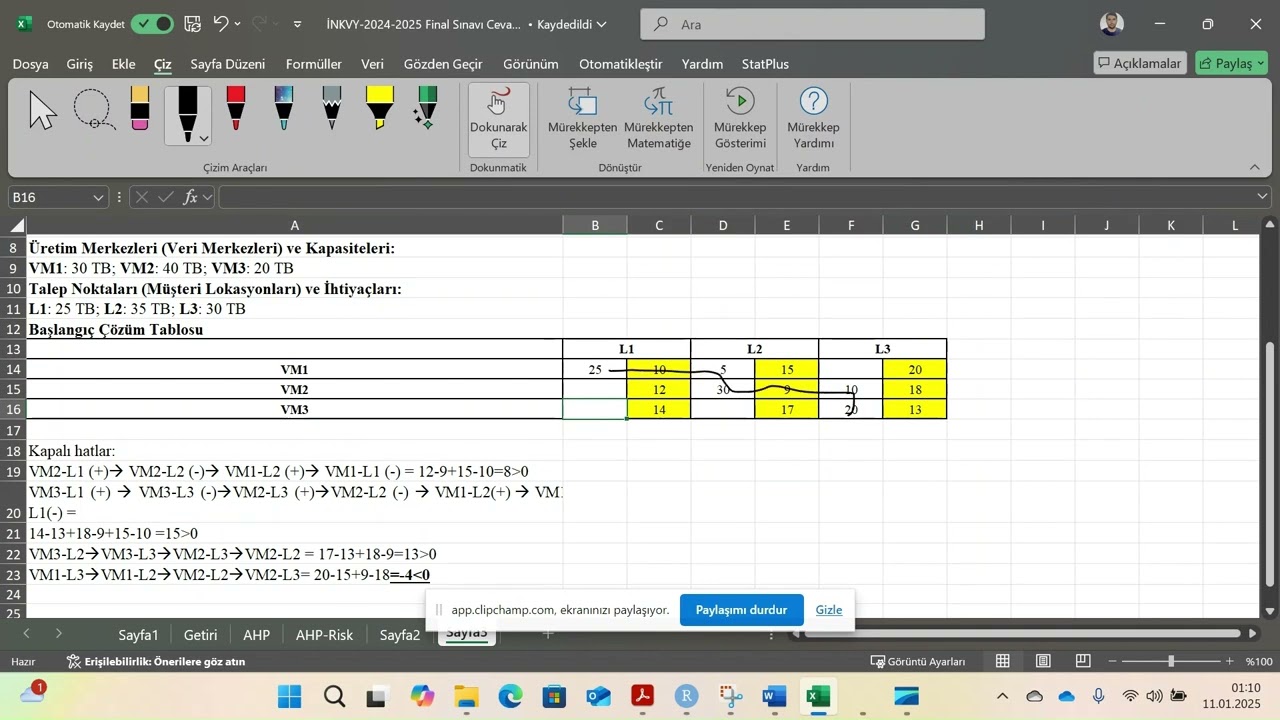Click Mürekkepten Şekle convert ink to shape
The image size is (1280, 720).
[x=583, y=119]
